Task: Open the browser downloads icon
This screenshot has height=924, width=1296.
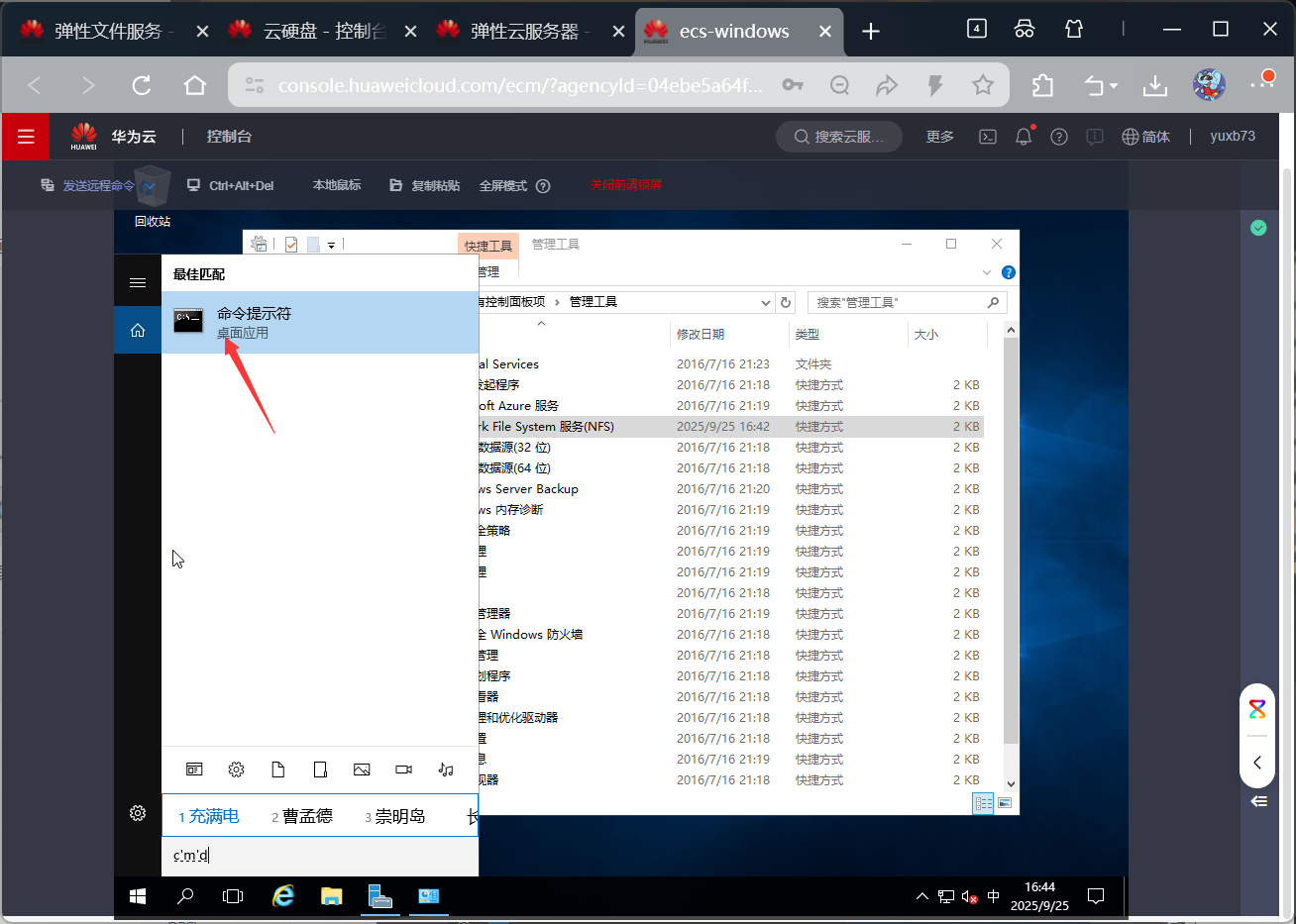Action: (x=1155, y=85)
